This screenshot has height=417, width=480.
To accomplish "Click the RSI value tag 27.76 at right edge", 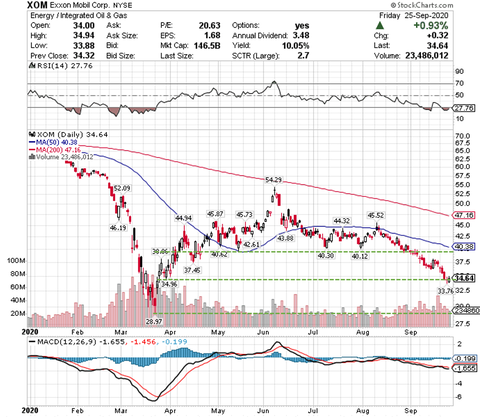I will [x=464, y=108].
